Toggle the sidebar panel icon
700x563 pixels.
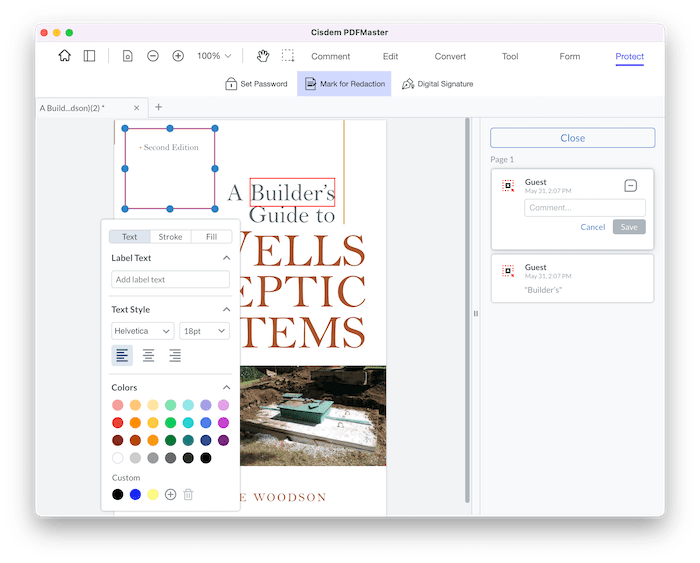(x=89, y=56)
